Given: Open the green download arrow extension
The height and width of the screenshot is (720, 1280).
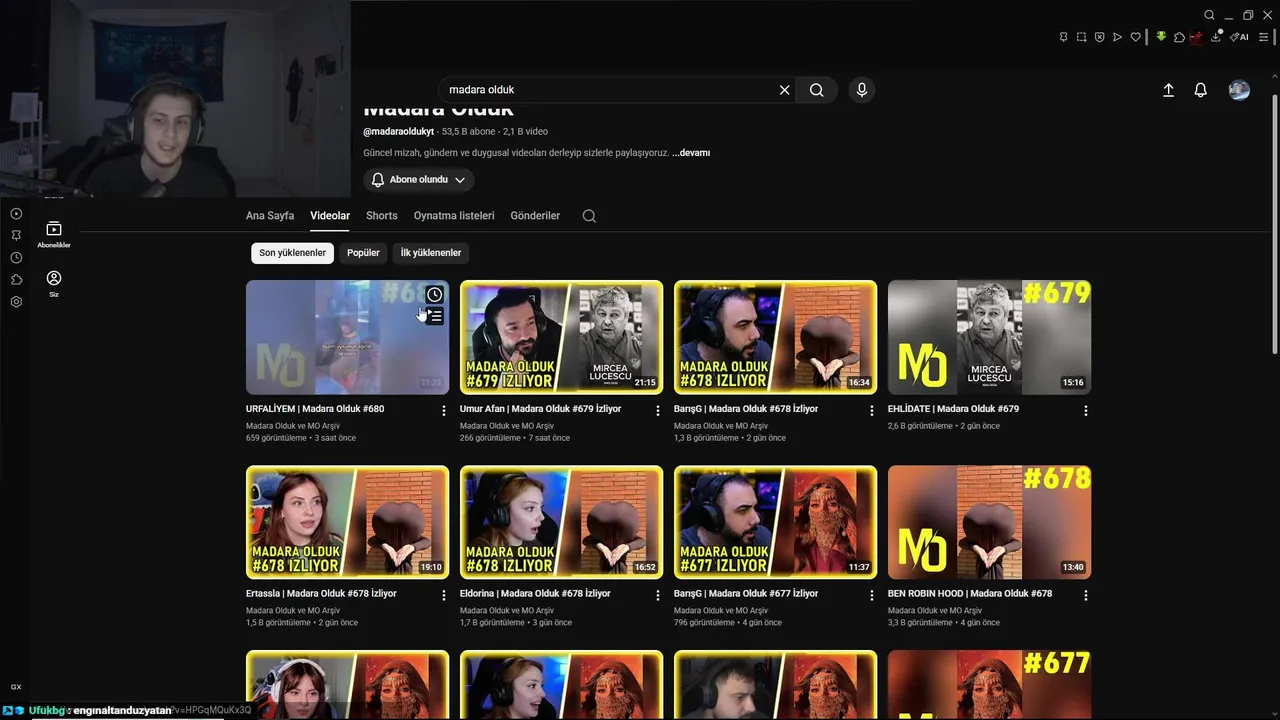Looking at the screenshot, I should [1161, 37].
